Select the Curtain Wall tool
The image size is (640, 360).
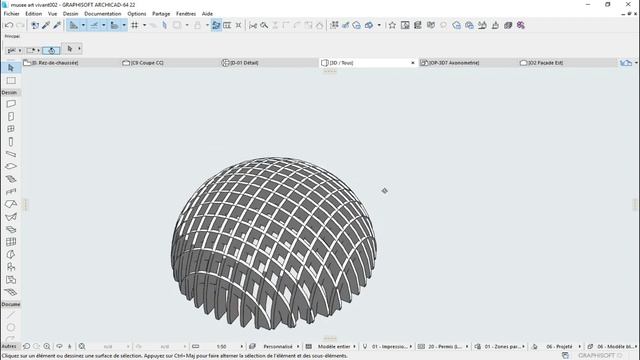coord(11,242)
